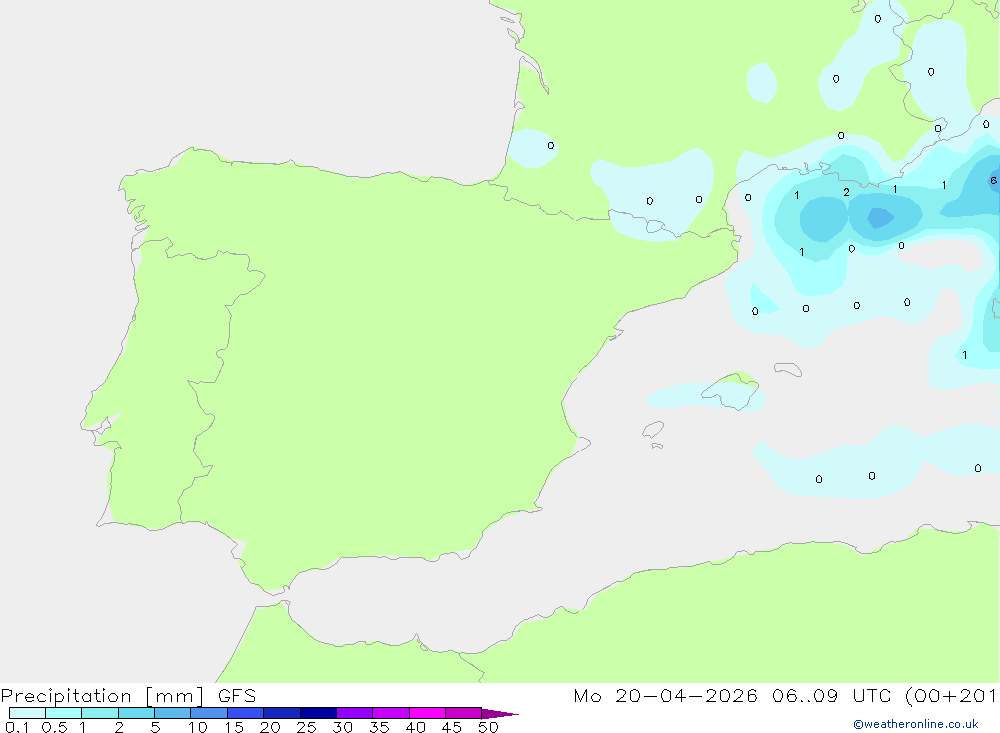
Task: Click the '6' precipitation value at map edge
Action: click(x=994, y=181)
